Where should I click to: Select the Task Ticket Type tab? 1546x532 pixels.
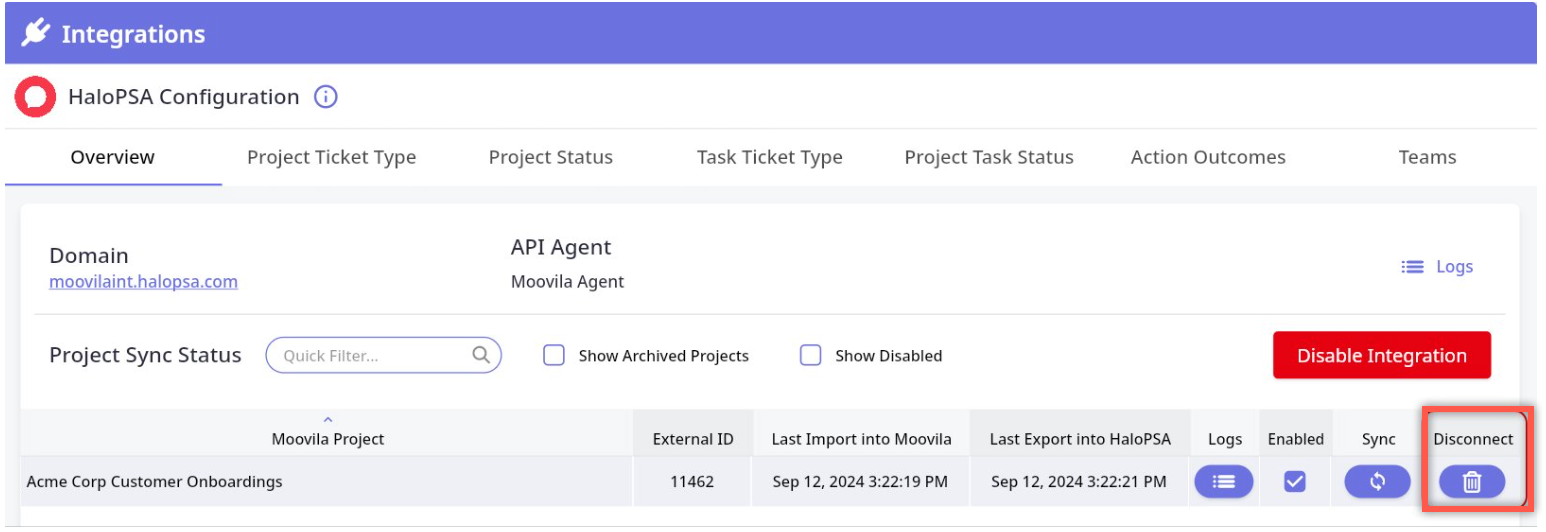[769, 157]
